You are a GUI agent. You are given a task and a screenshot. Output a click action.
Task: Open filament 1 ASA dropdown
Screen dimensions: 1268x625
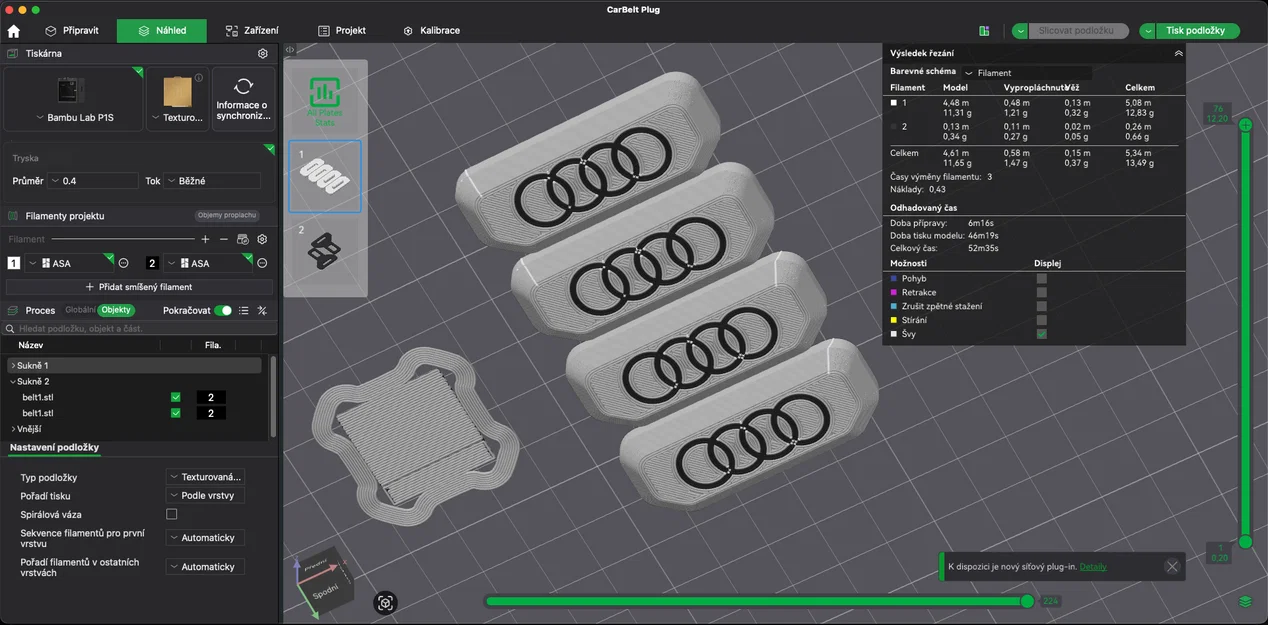(68, 263)
